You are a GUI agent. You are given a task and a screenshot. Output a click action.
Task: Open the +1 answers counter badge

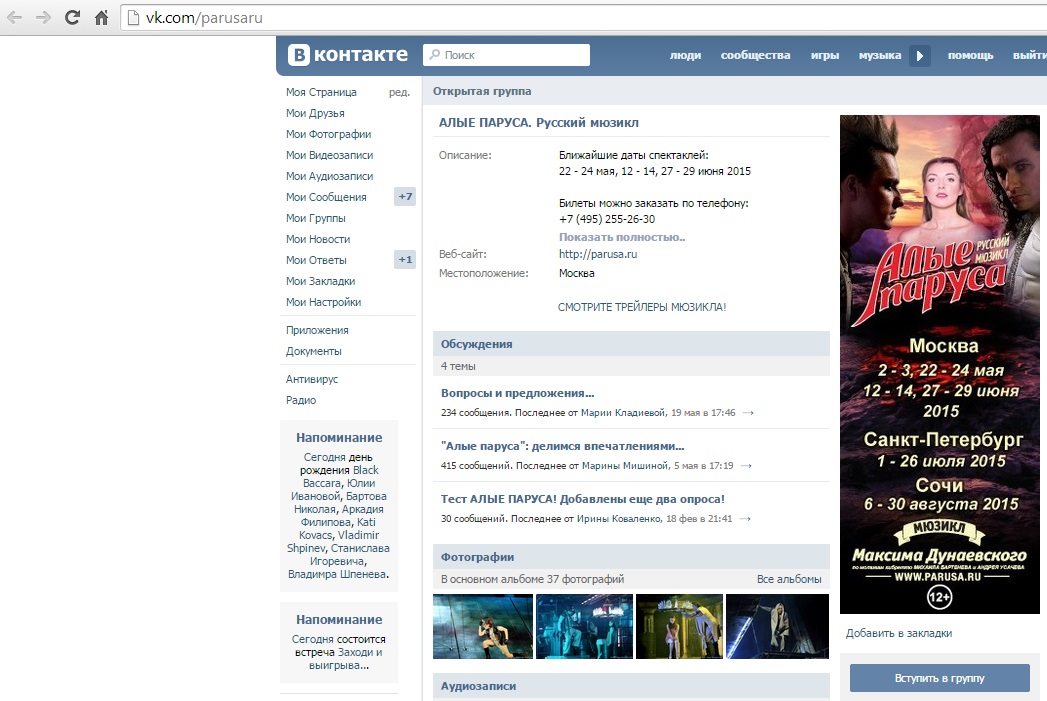click(405, 259)
